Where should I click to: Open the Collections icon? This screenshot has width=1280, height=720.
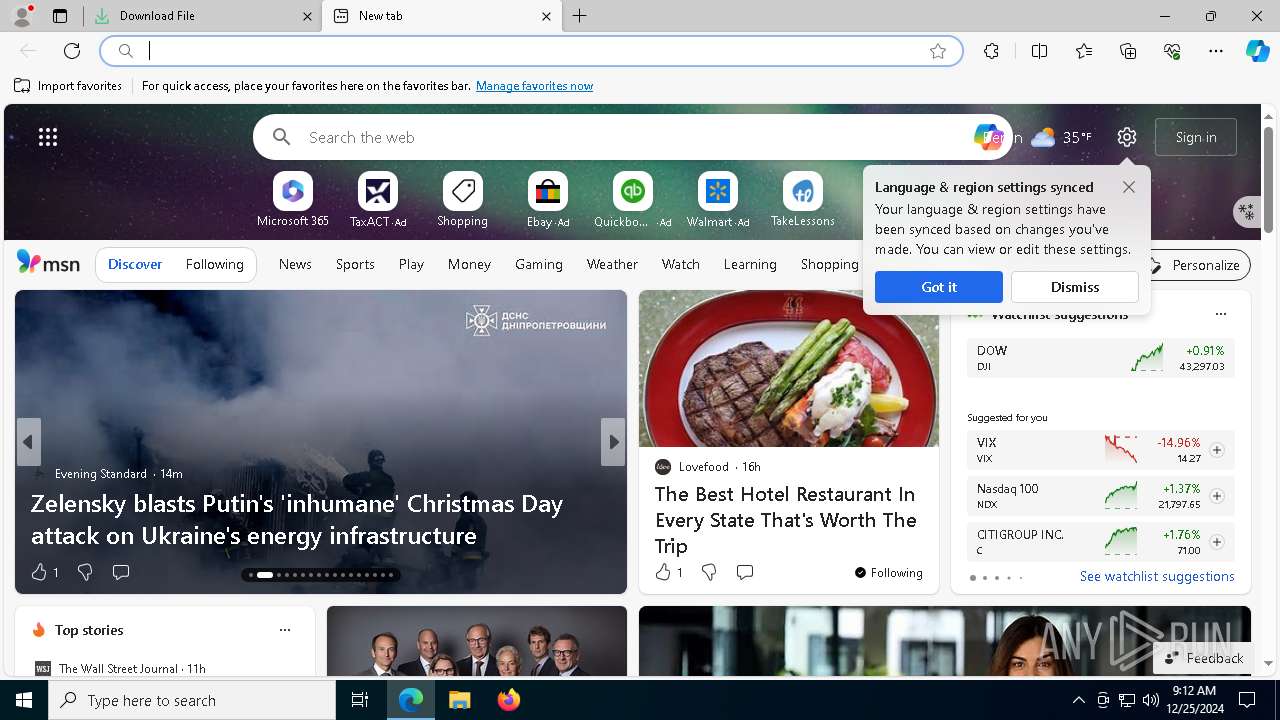1128,51
